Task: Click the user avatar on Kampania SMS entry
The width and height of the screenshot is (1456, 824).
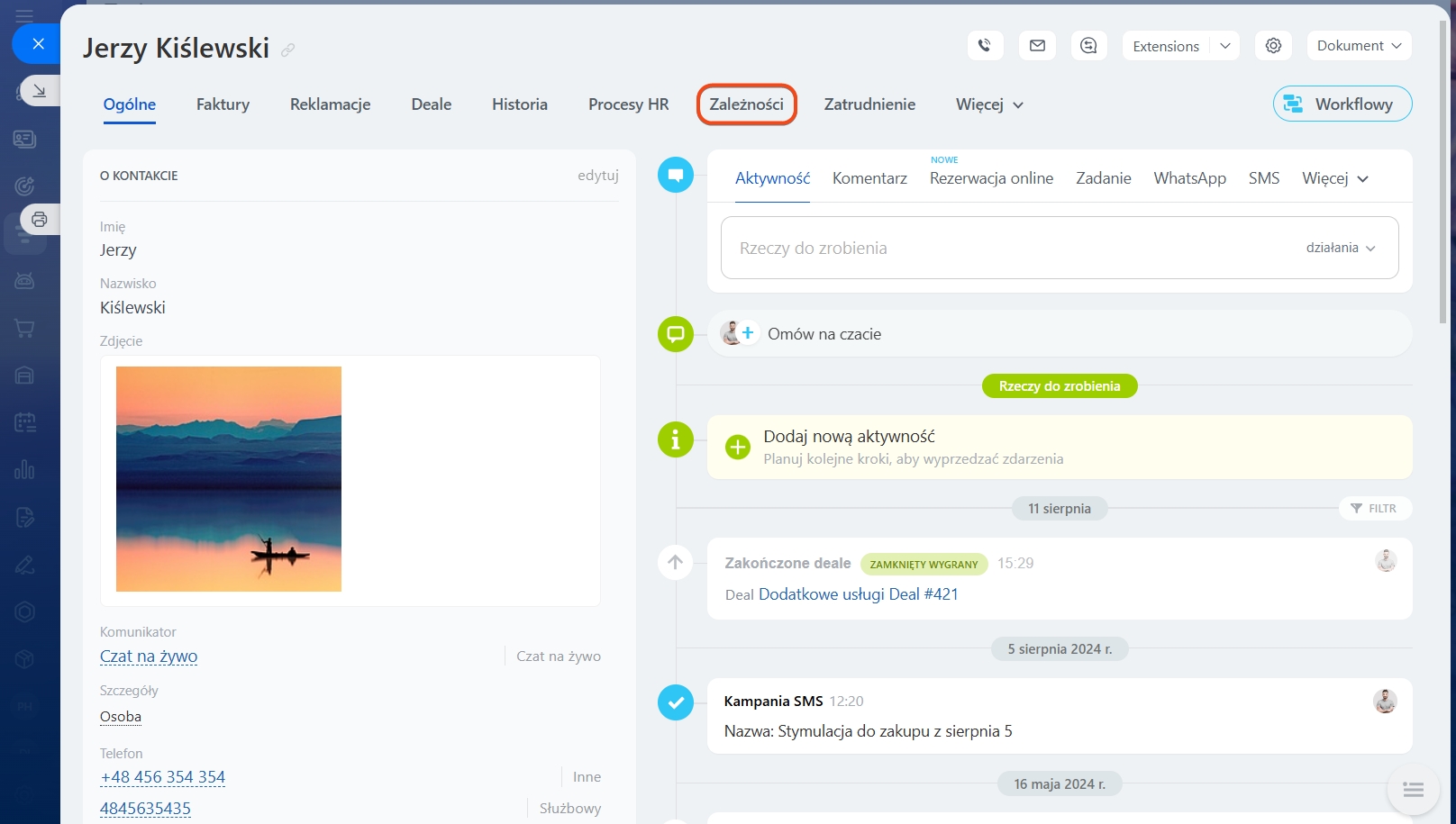Action: tap(1385, 701)
